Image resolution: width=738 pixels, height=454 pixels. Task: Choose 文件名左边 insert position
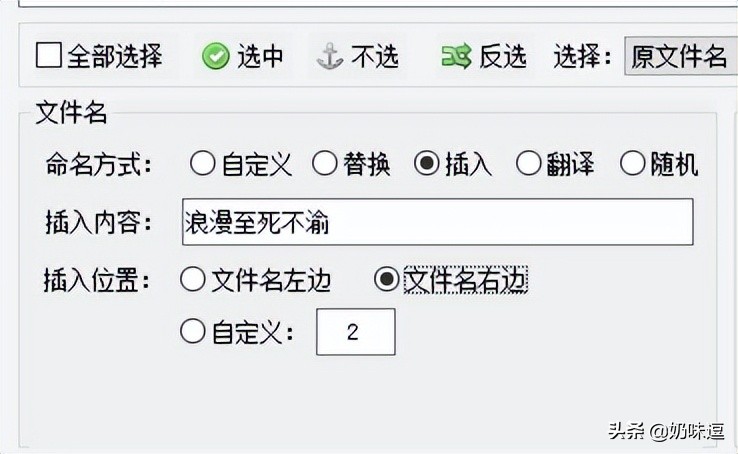click(x=193, y=279)
